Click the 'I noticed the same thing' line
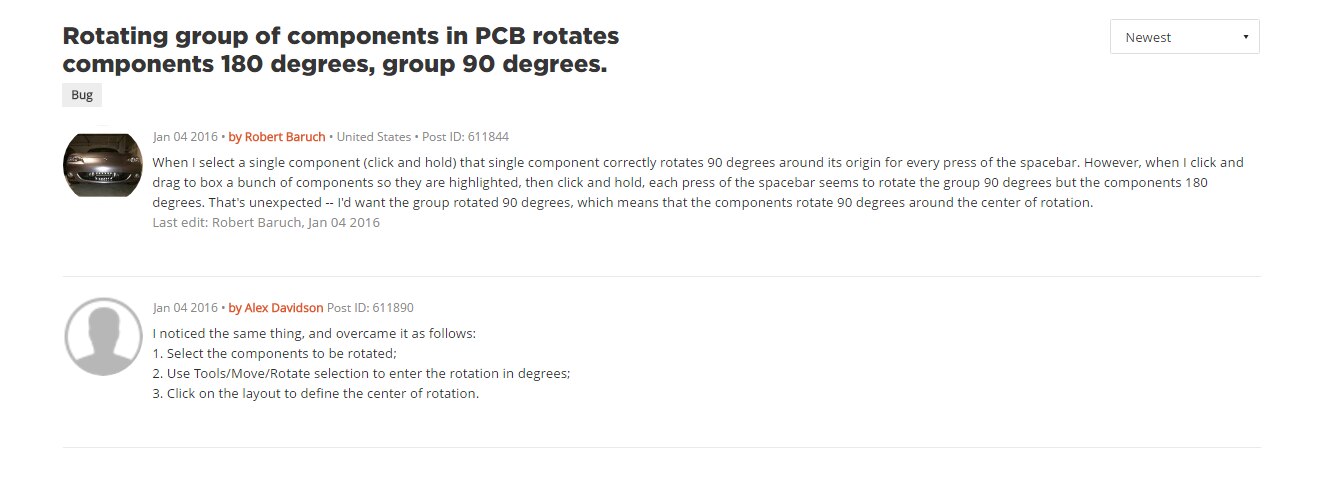 (314, 333)
